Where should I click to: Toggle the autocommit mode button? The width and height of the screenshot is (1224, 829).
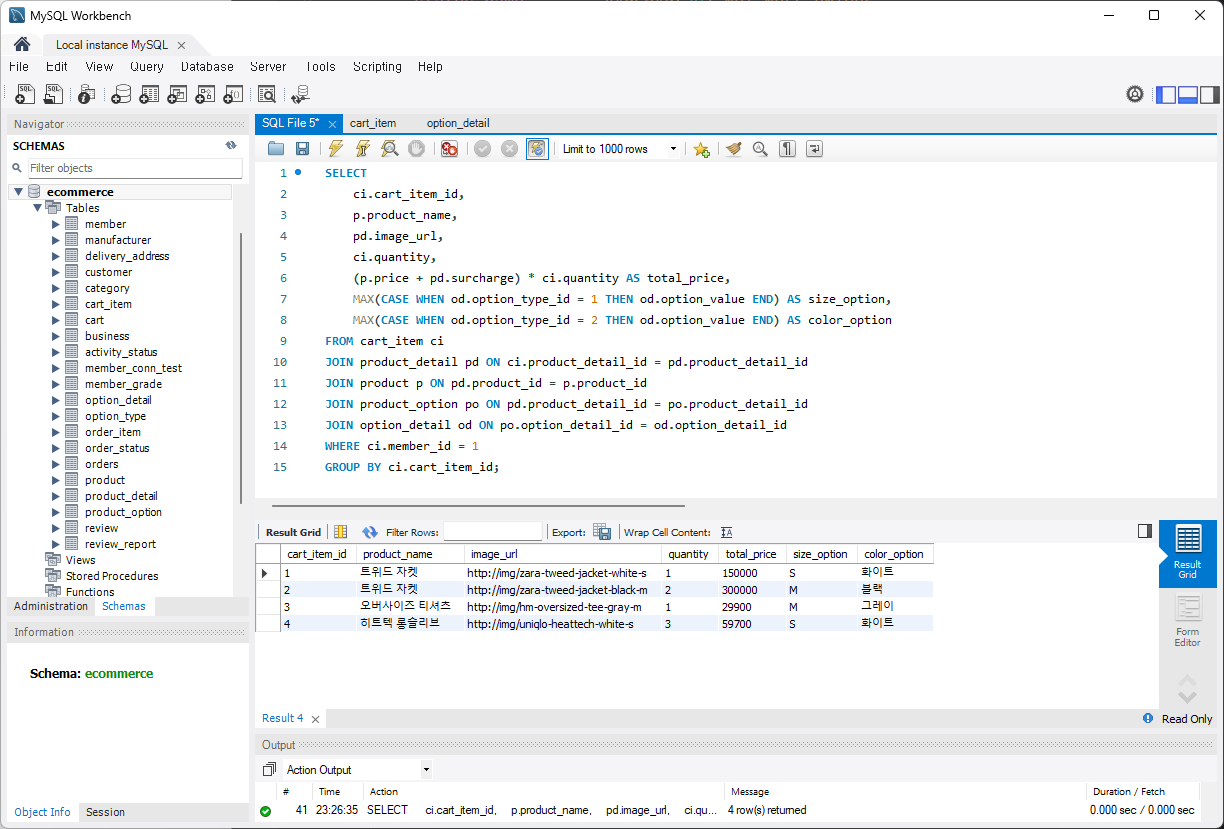pos(537,149)
